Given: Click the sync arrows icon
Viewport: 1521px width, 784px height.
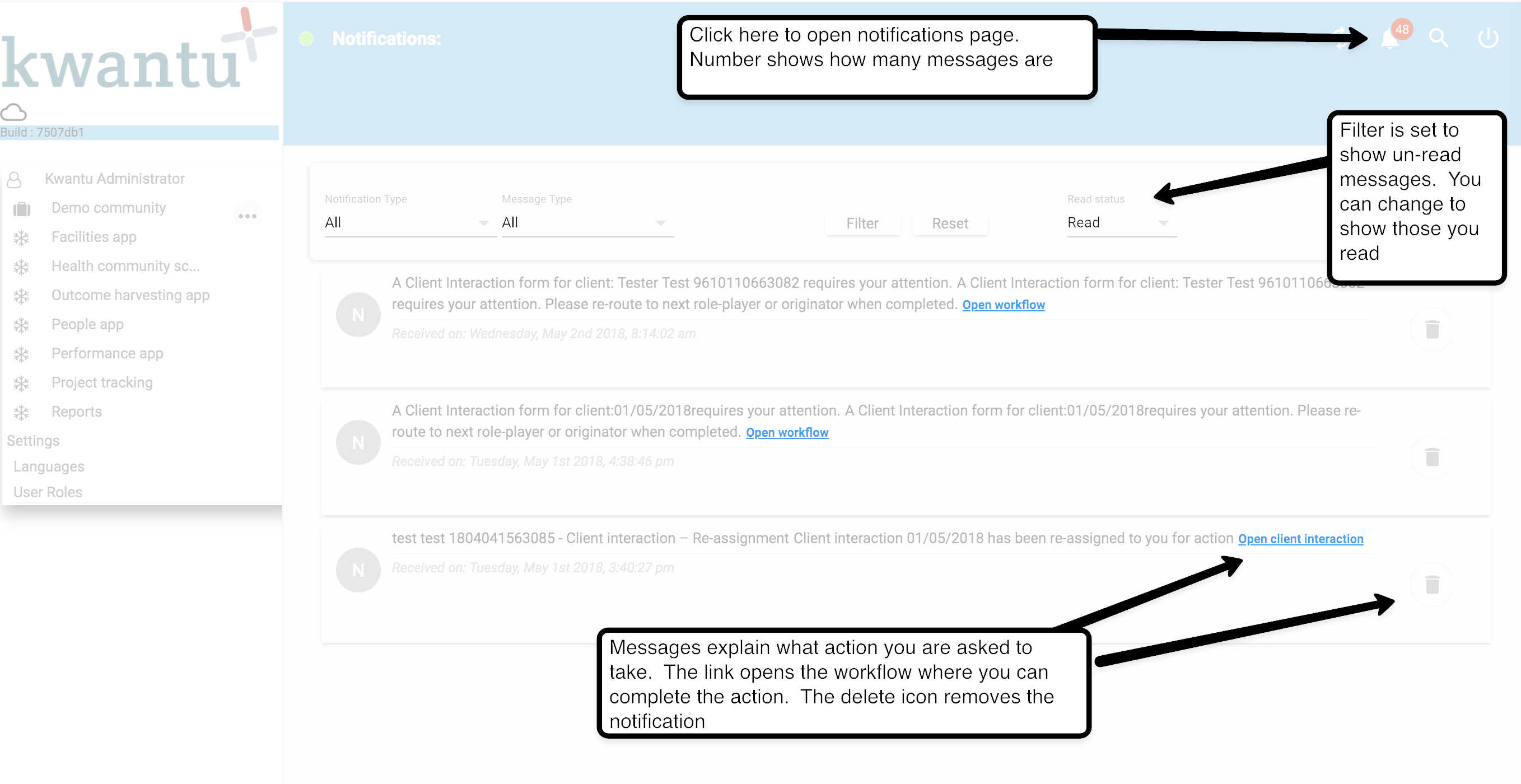Looking at the screenshot, I should click(1341, 39).
